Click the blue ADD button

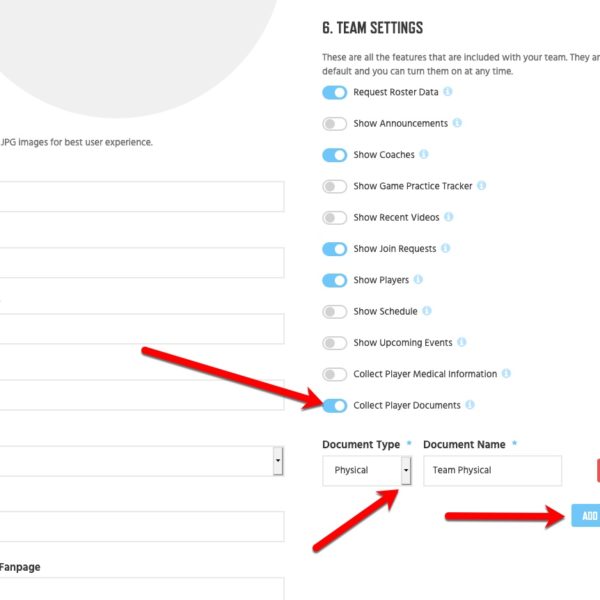(x=586, y=515)
